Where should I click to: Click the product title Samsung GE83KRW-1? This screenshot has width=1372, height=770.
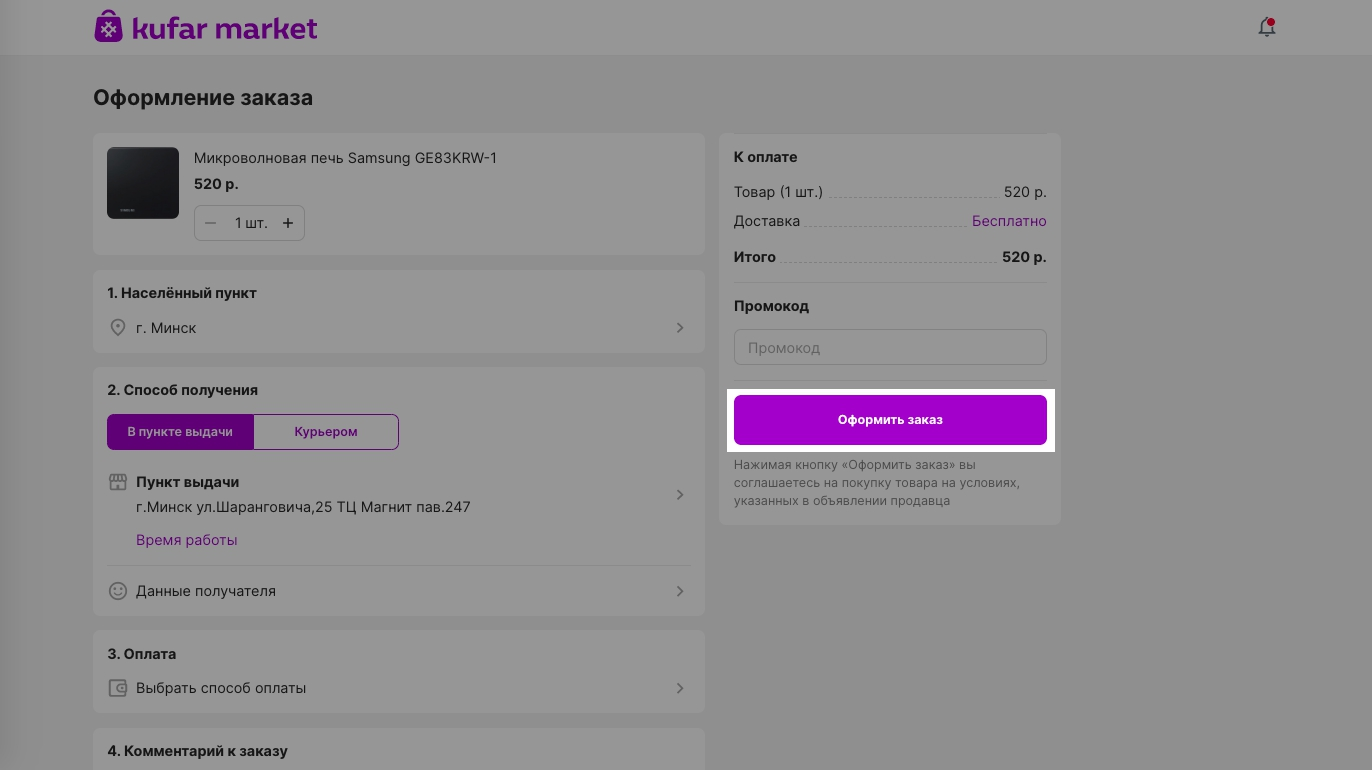pos(345,158)
